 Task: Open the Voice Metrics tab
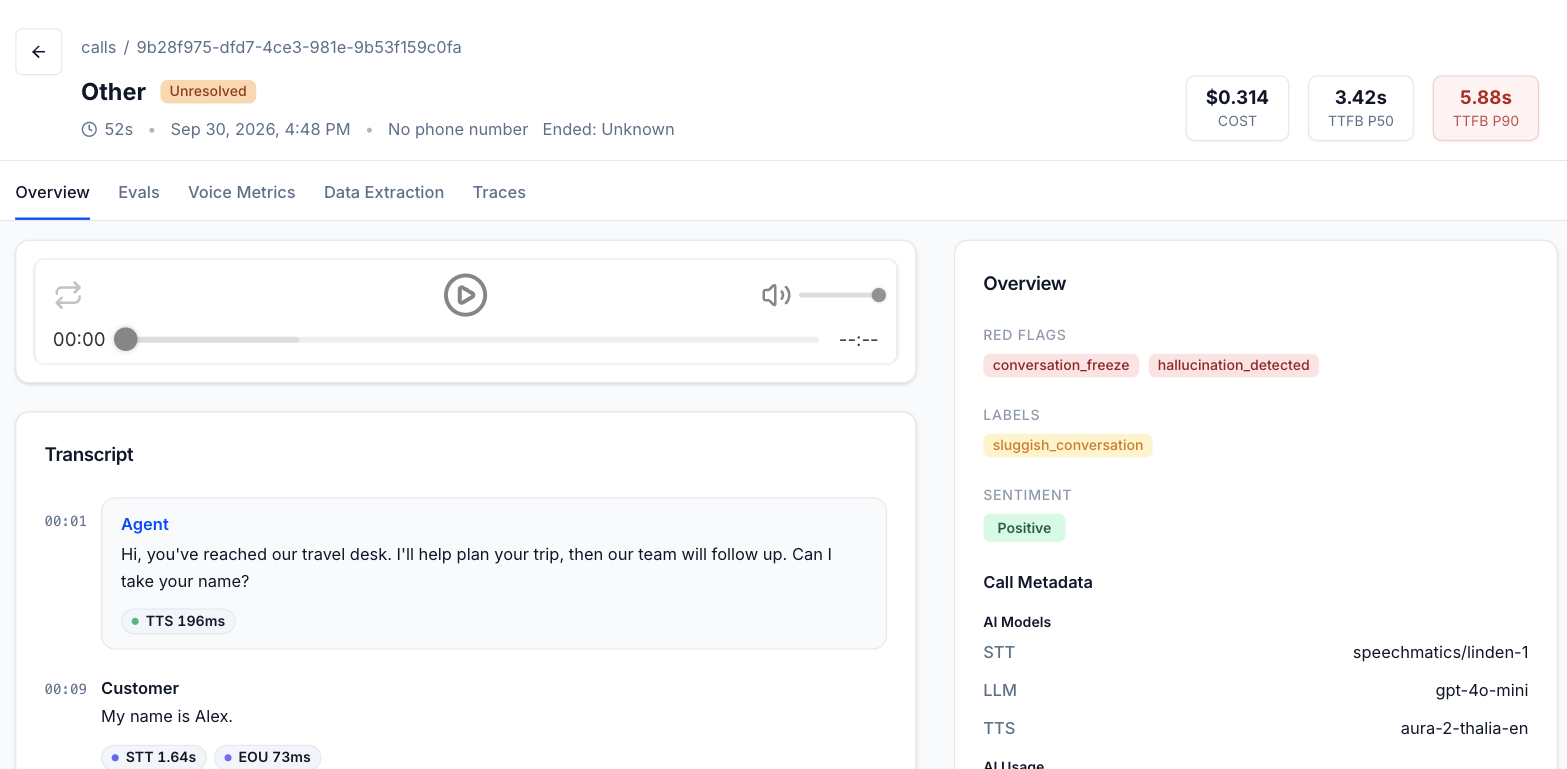(242, 192)
